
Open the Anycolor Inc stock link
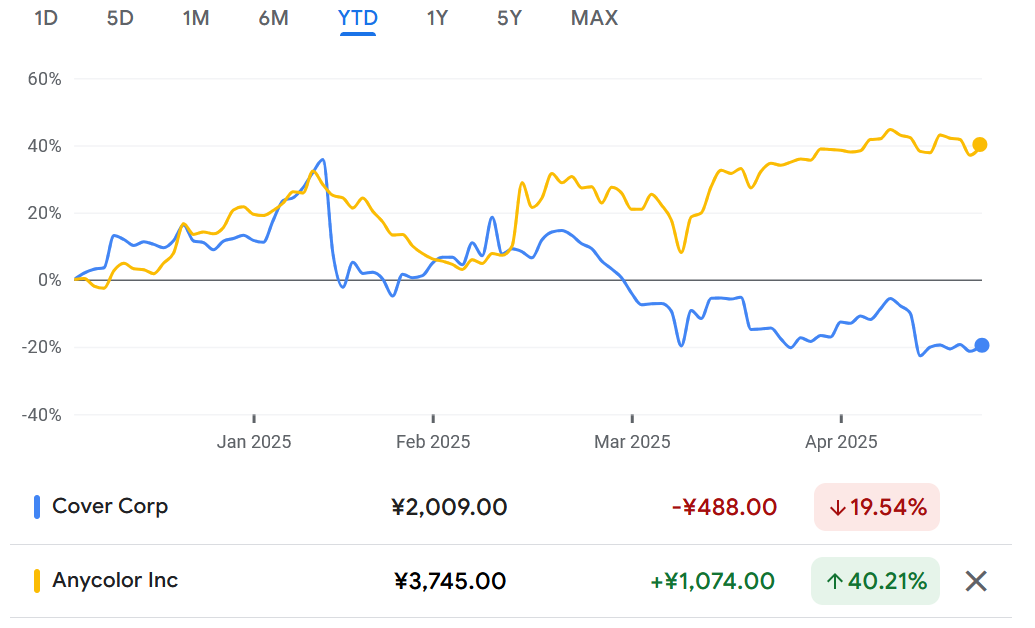point(115,580)
